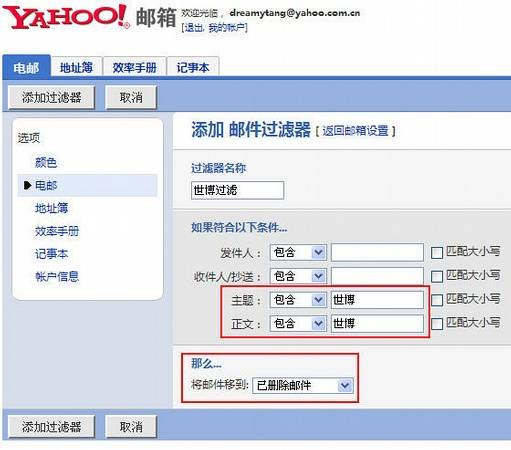Click the bottom 取消 button
This screenshot has height=450, width=511.
[x=131, y=426]
